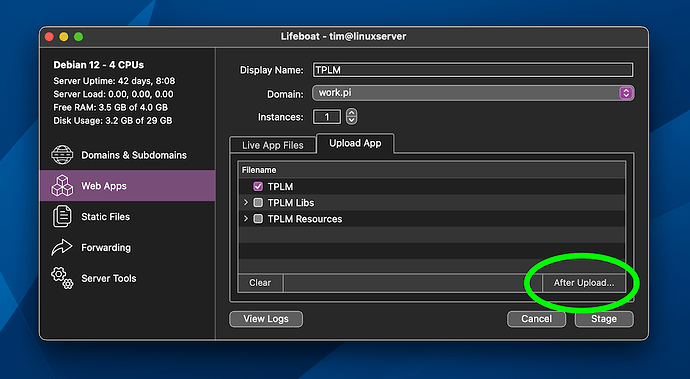Click the Lifeboat window title text
The height and width of the screenshot is (379, 690).
tap(343, 36)
